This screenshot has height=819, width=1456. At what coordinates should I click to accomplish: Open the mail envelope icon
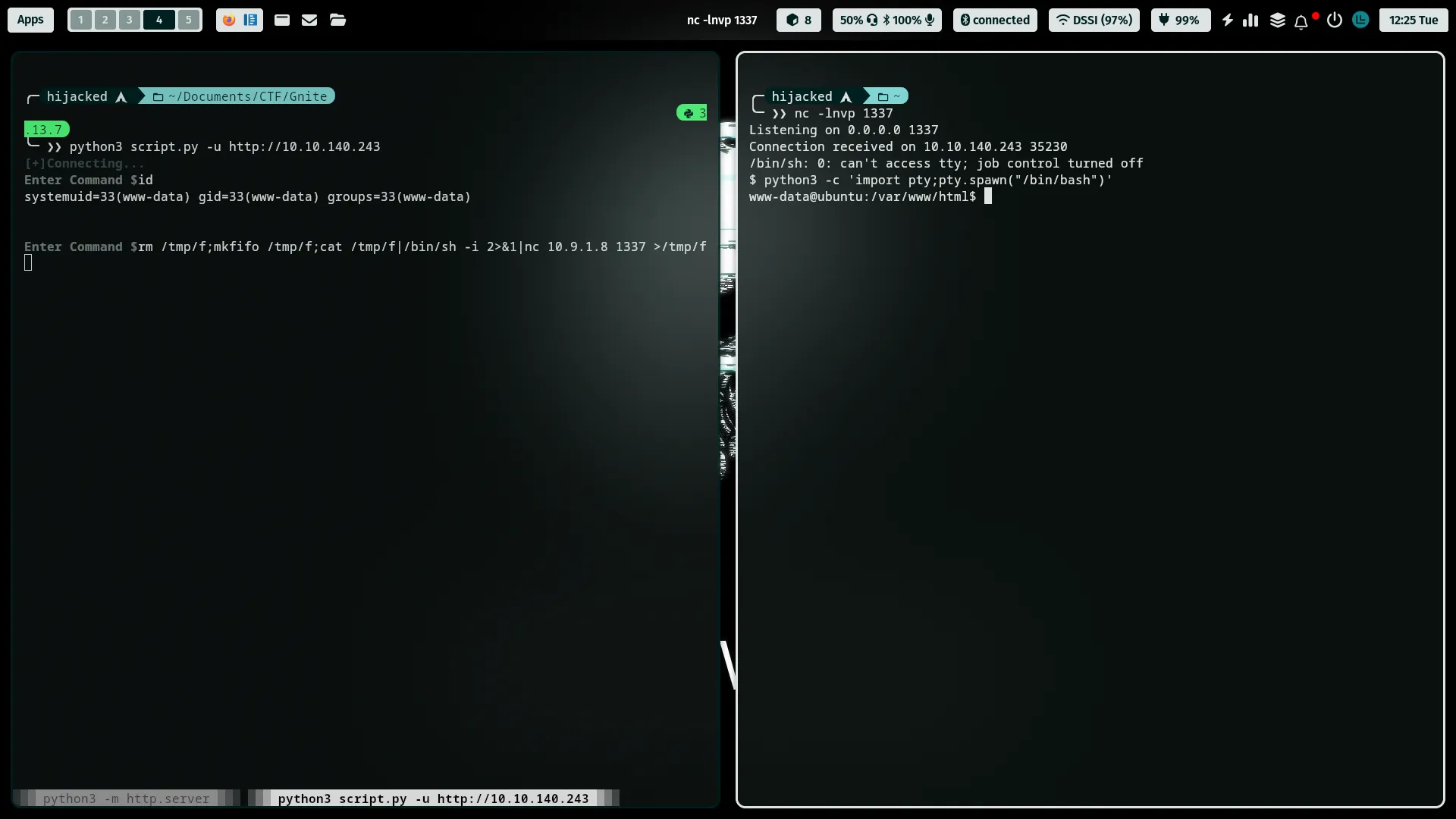click(x=309, y=20)
